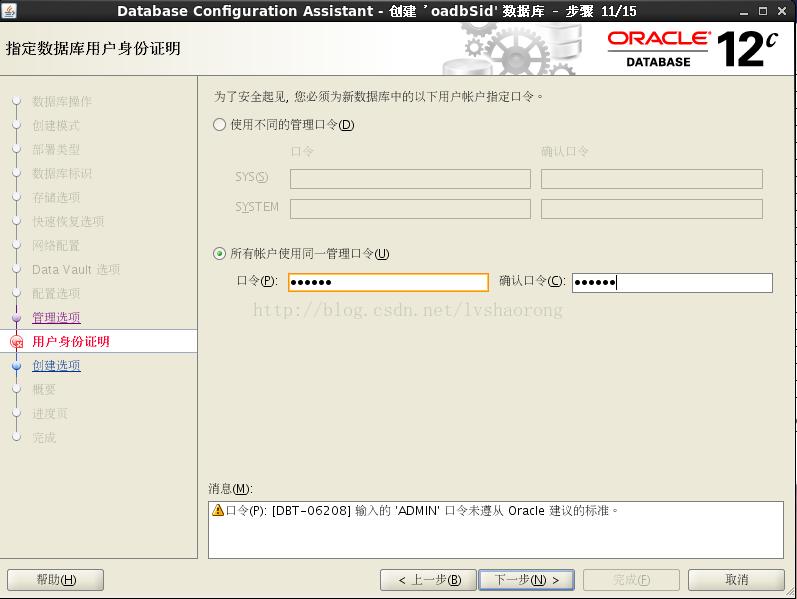
Task: Click the SYS confirm password field
Action: click(652, 178)
